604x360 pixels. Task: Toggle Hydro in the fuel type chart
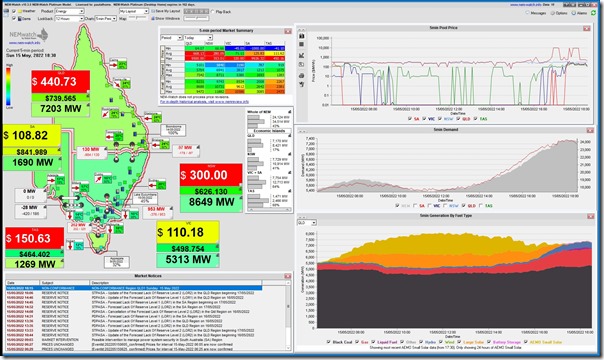(421, 342)
